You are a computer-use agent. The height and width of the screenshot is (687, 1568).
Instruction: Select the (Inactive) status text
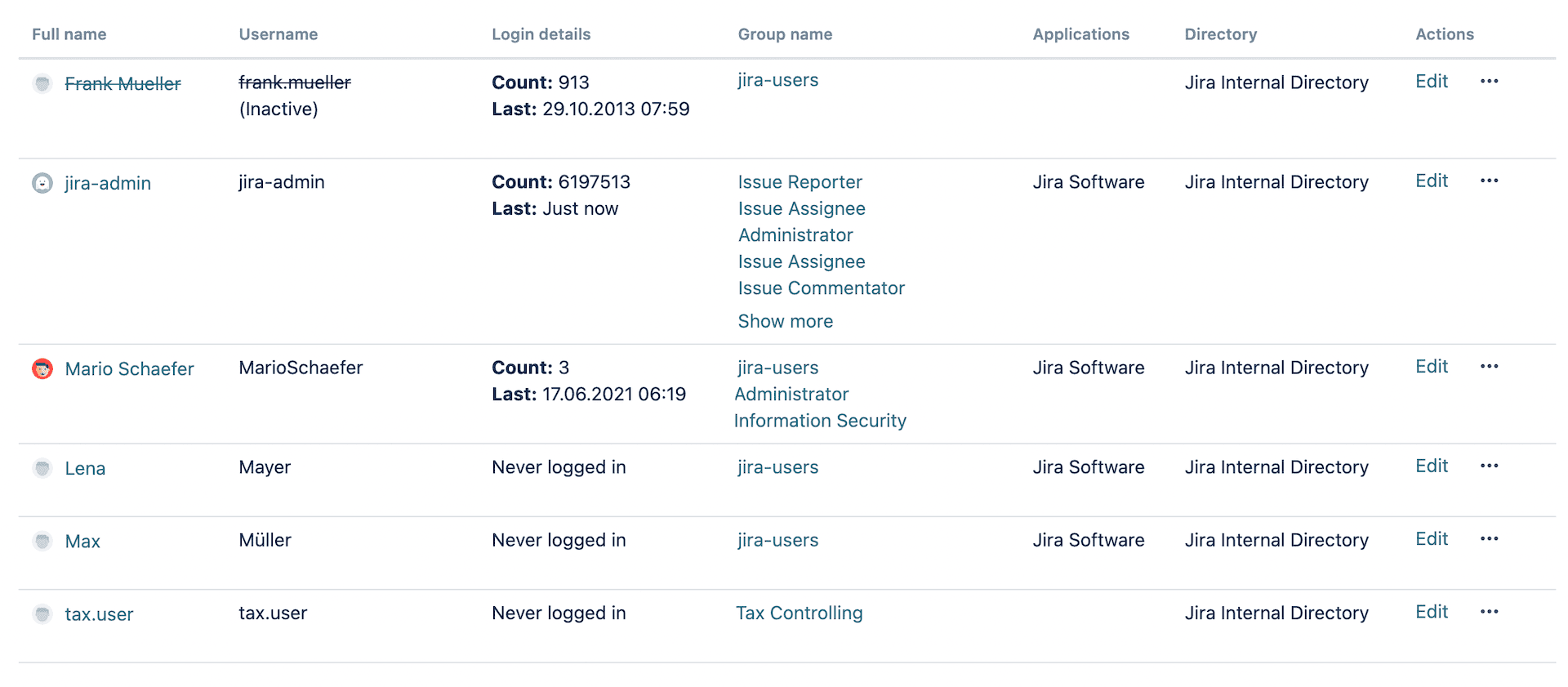pyautogui.click(x=278, y=109)
